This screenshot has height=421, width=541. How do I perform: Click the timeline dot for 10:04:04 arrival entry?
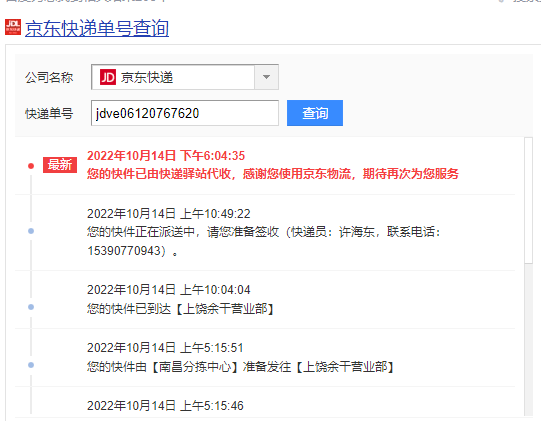[31, 307]
